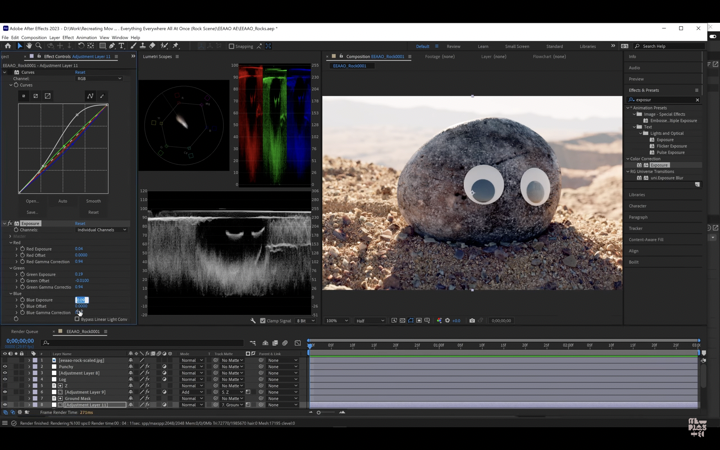Select the Brush tool

click(x=133, y=46)
